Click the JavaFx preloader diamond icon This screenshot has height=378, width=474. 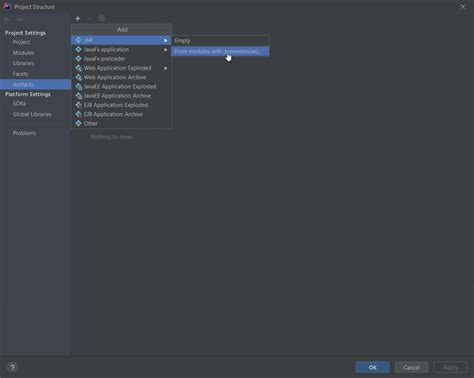[x=78, y=59]
